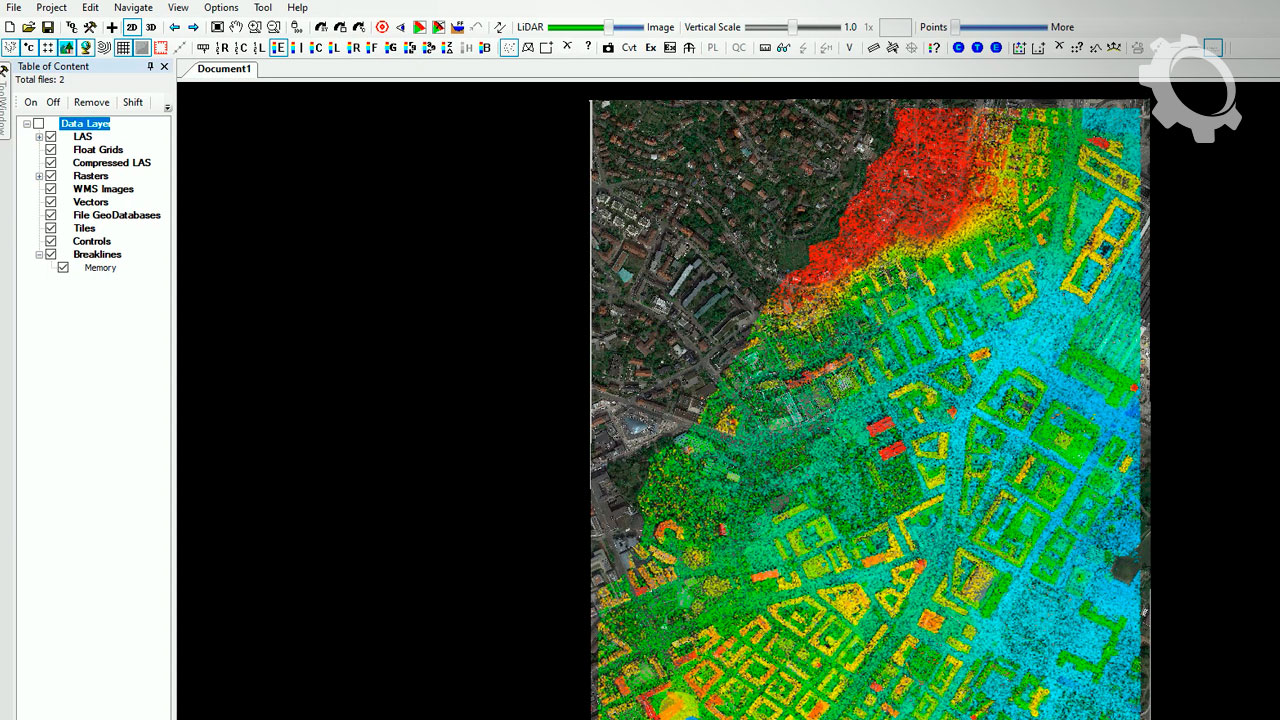Switch to the Document1 tab
Image resolution: width=1280 pixels, height=720 pixels.
click(x=223, y=69)
